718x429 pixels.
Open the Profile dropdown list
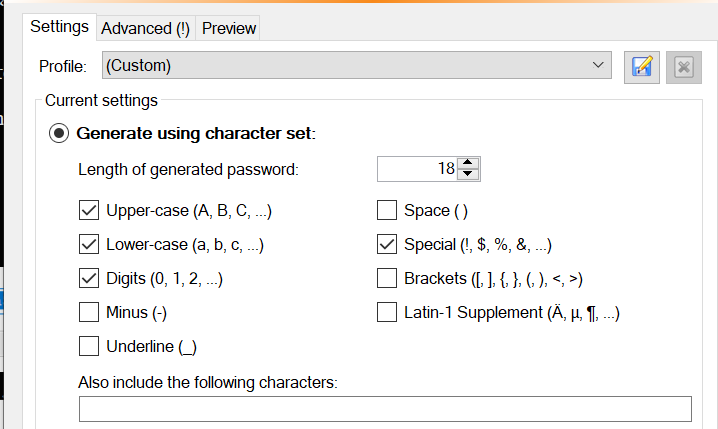(357, 65)
